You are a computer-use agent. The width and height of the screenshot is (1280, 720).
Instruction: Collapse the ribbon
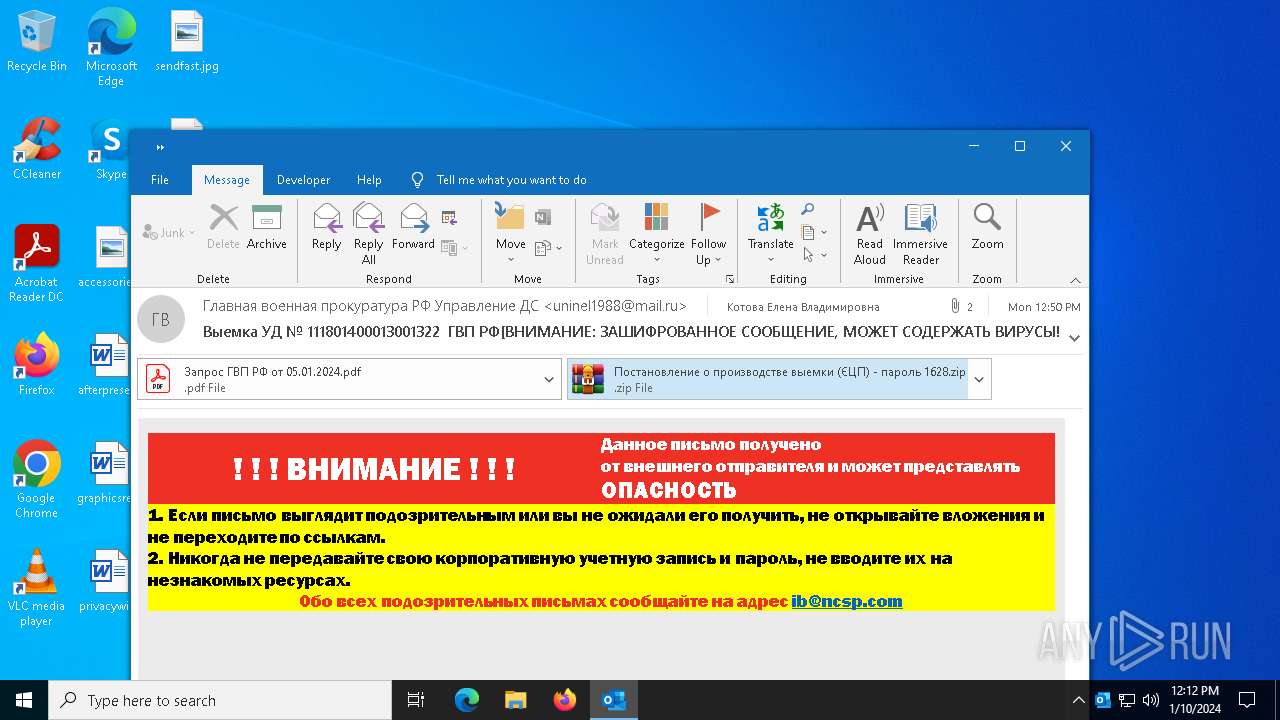pos(1075,280)
